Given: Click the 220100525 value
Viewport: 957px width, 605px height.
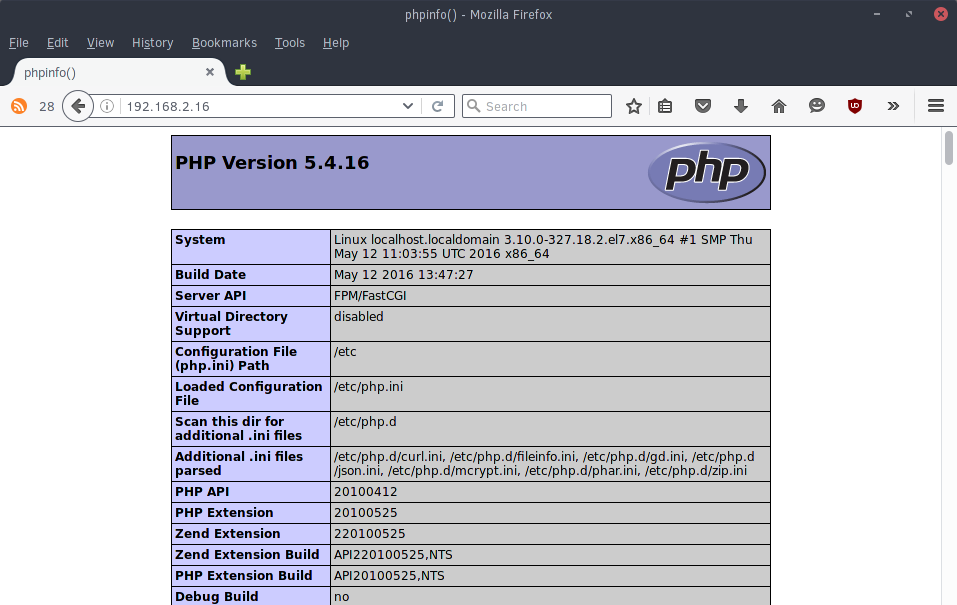Looking at the screenshot, I should click(369, 534).
